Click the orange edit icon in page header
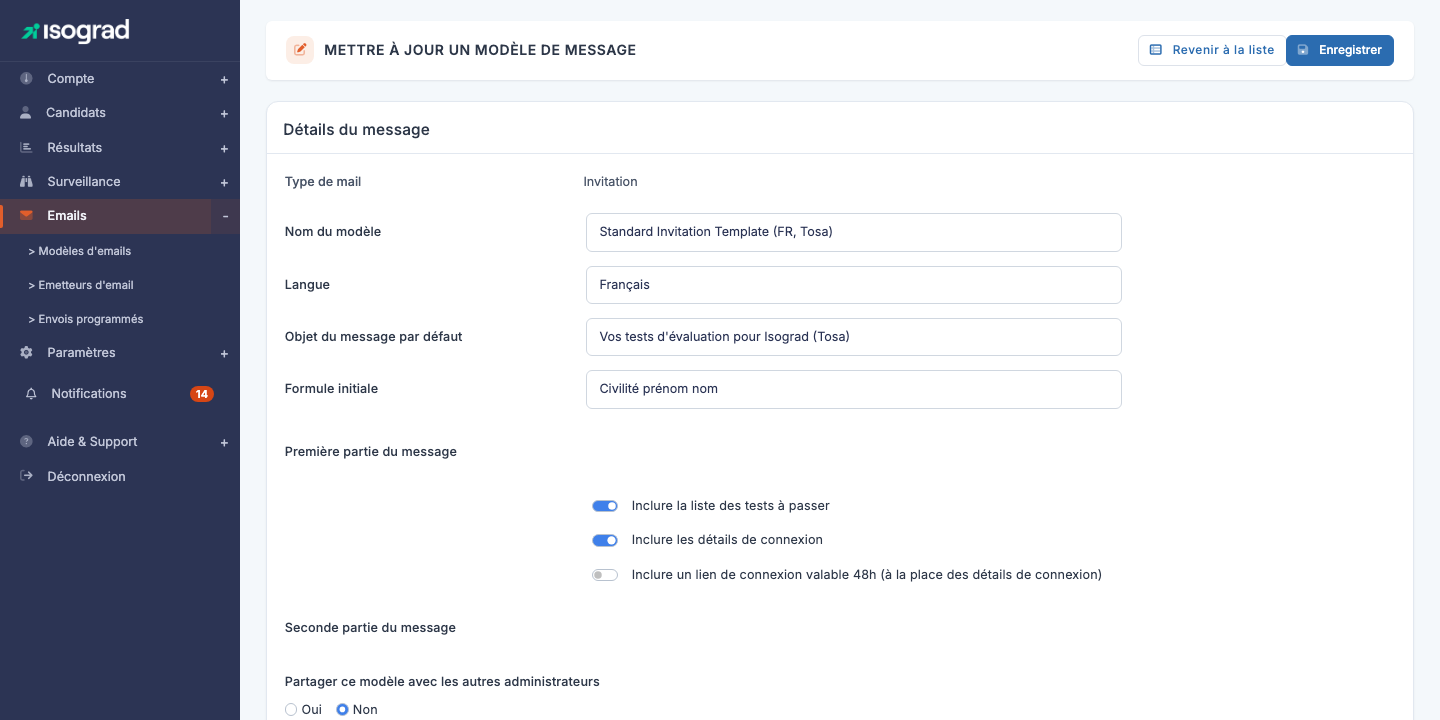Viewport: 1440px width, 720px height. click(300, 50)
